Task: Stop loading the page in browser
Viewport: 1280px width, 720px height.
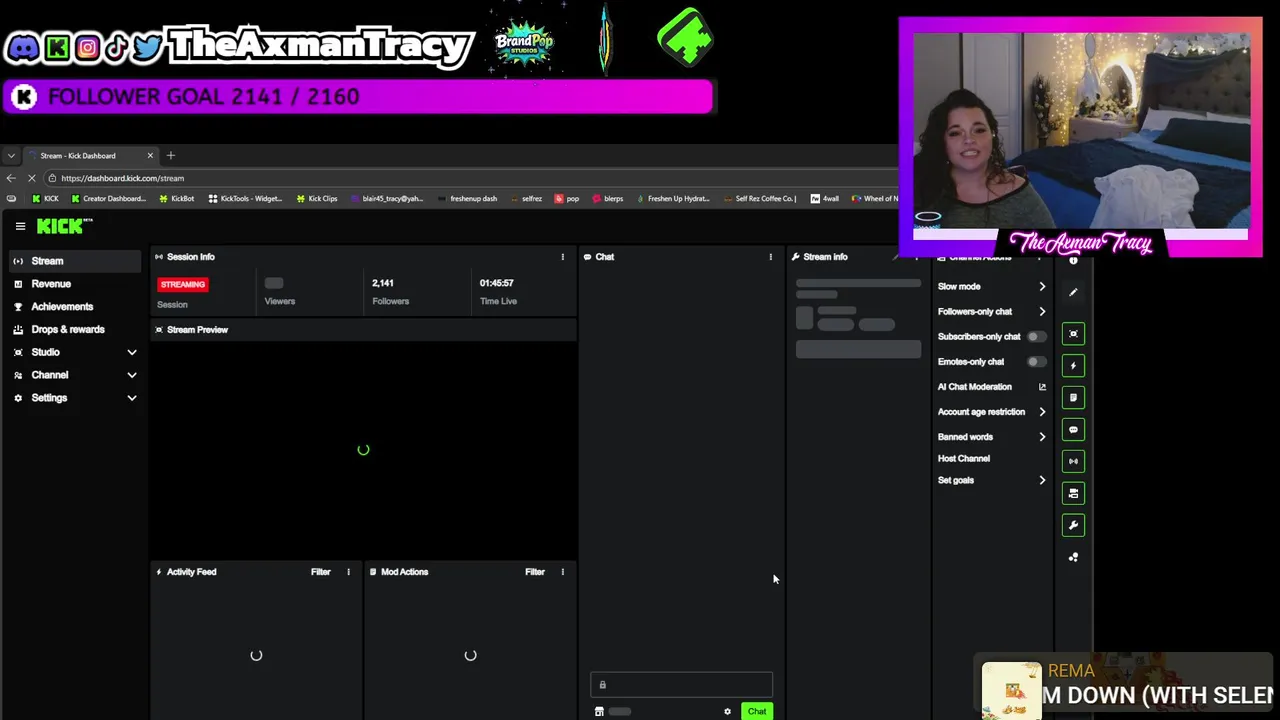Action: [31, 178]
